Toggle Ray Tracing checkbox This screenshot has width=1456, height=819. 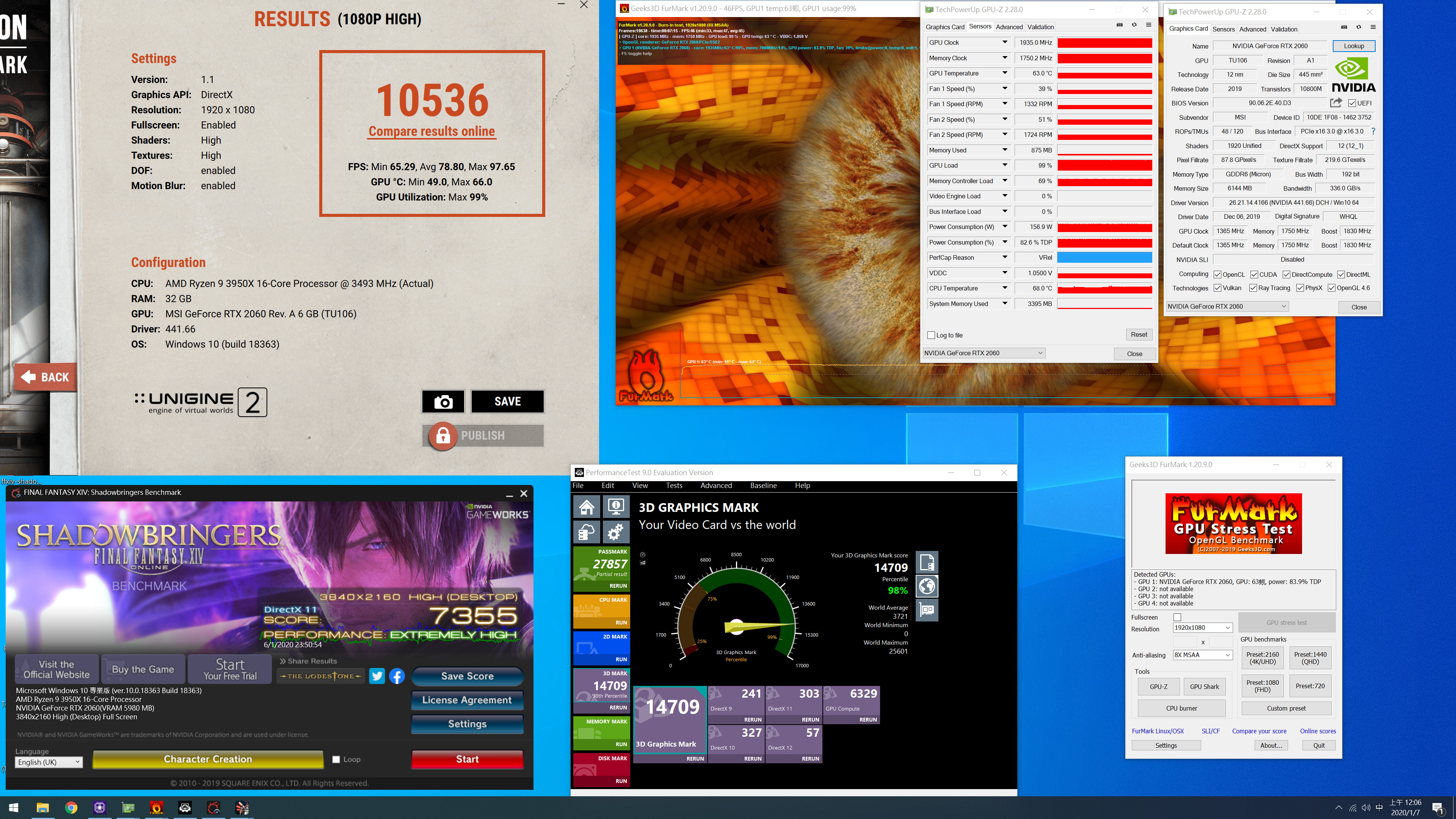[x=1252, y=288]
